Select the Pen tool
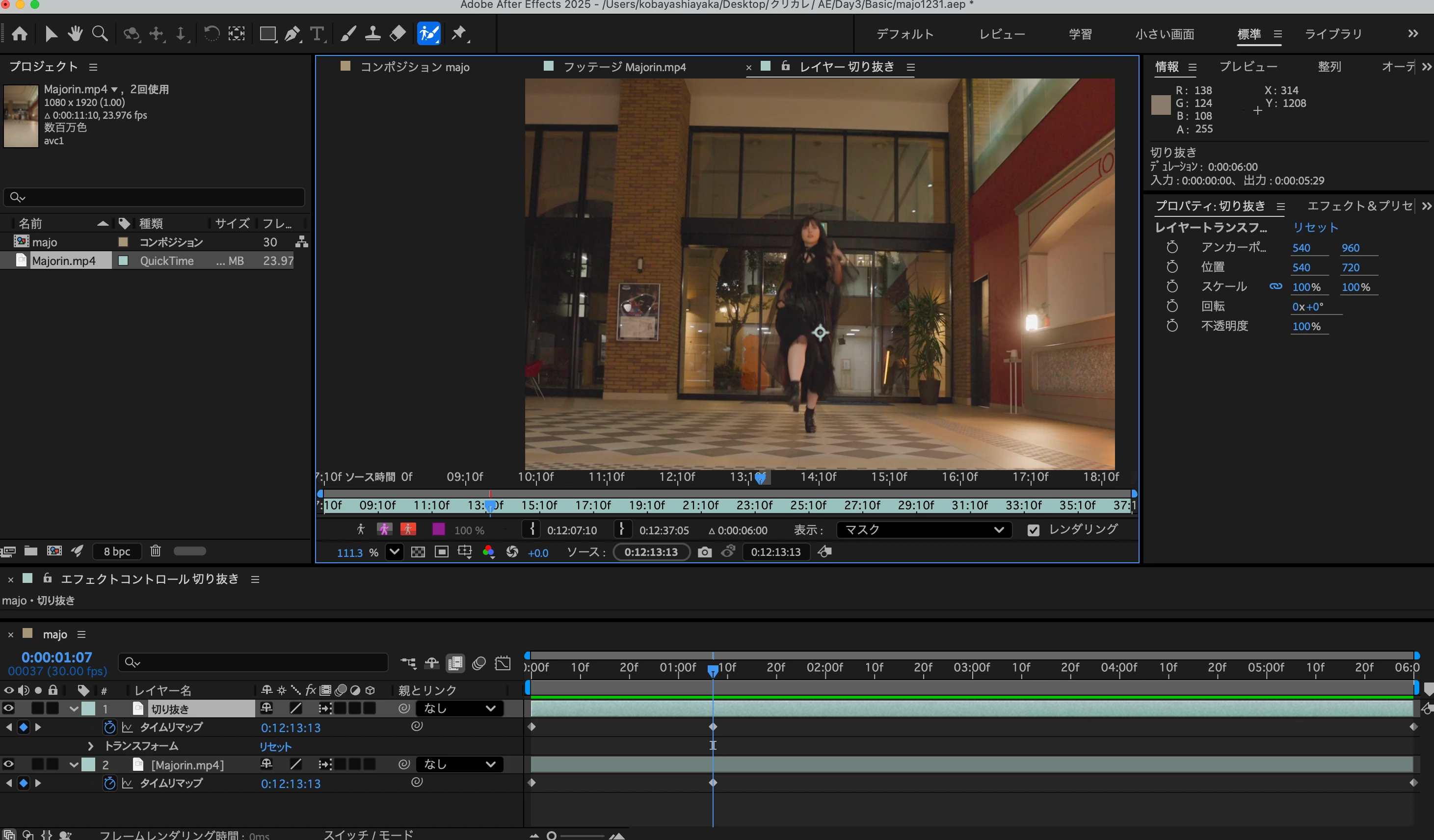Image resolution: width=1434 pixels, height=840 pixels. pyautogui.click(x=292, y=33)
